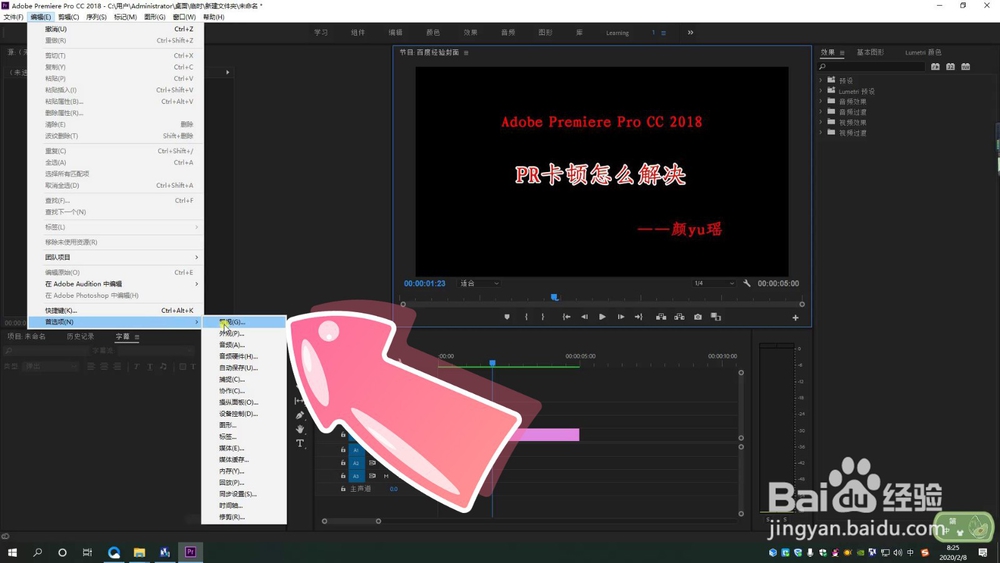1000x563 pixels.
Task: Toggle track target A3
Action: [356, 476]
